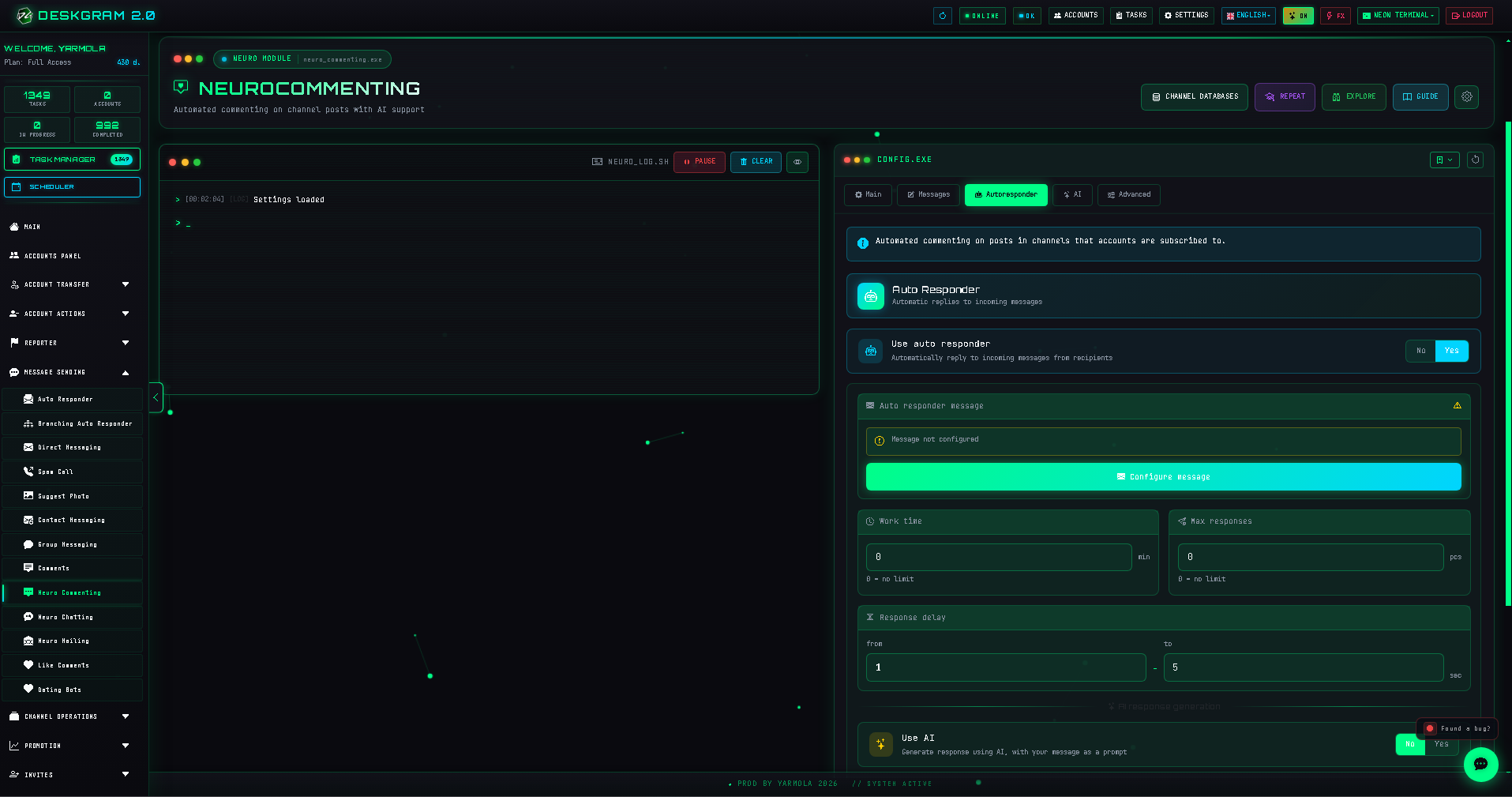Image resolution: width=1512 pixels, height=797 pixels.
Task: Click the Max responses input field
Action: coord(1310,557)
